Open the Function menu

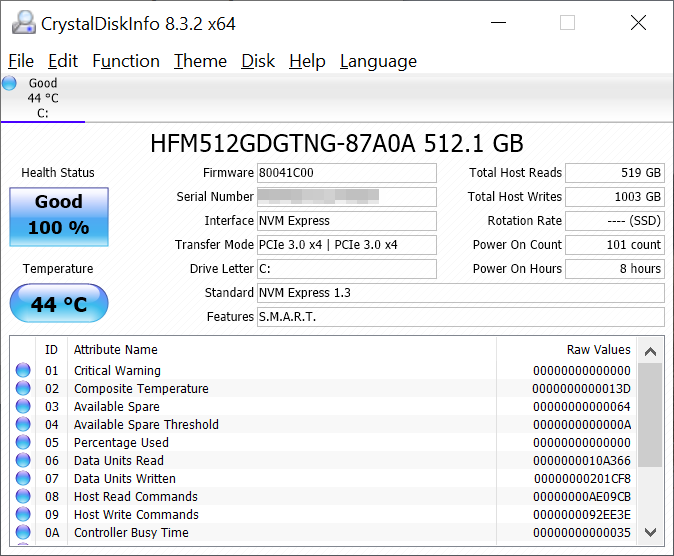pos(126,61)
